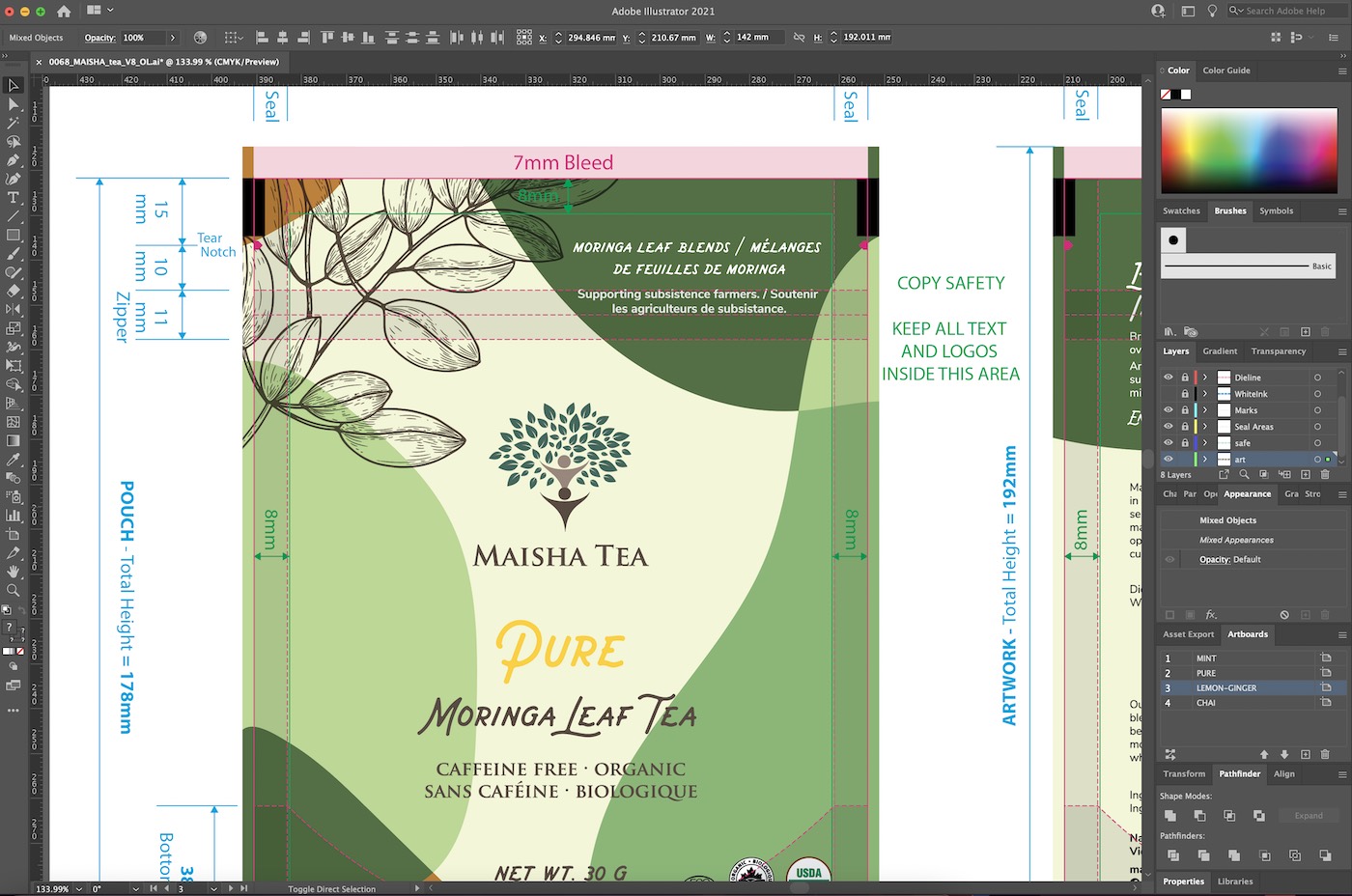Screen dimensions: 1352x896
Task: Toggle constrain width and height proportions
Action: point(799,38)
